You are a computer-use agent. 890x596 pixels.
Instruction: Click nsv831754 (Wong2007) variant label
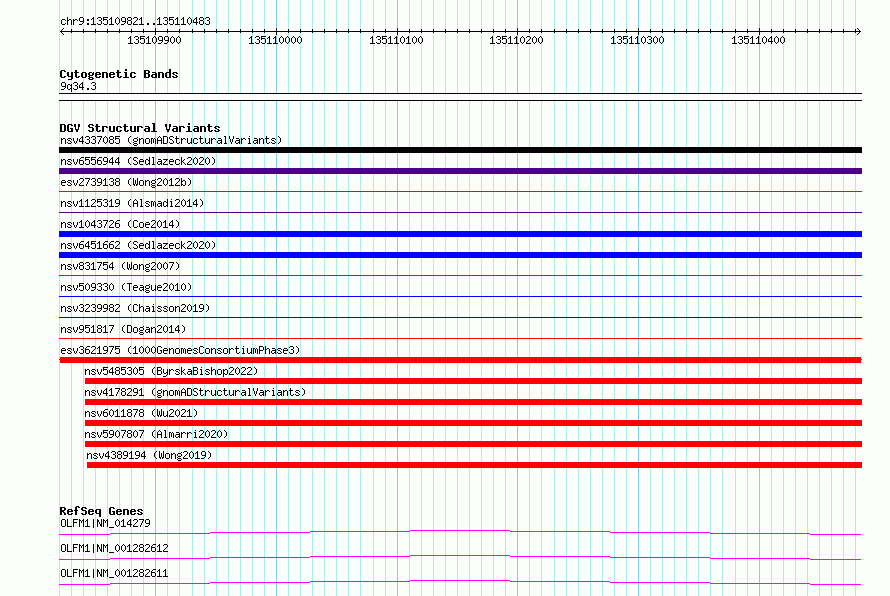(120, 266)
